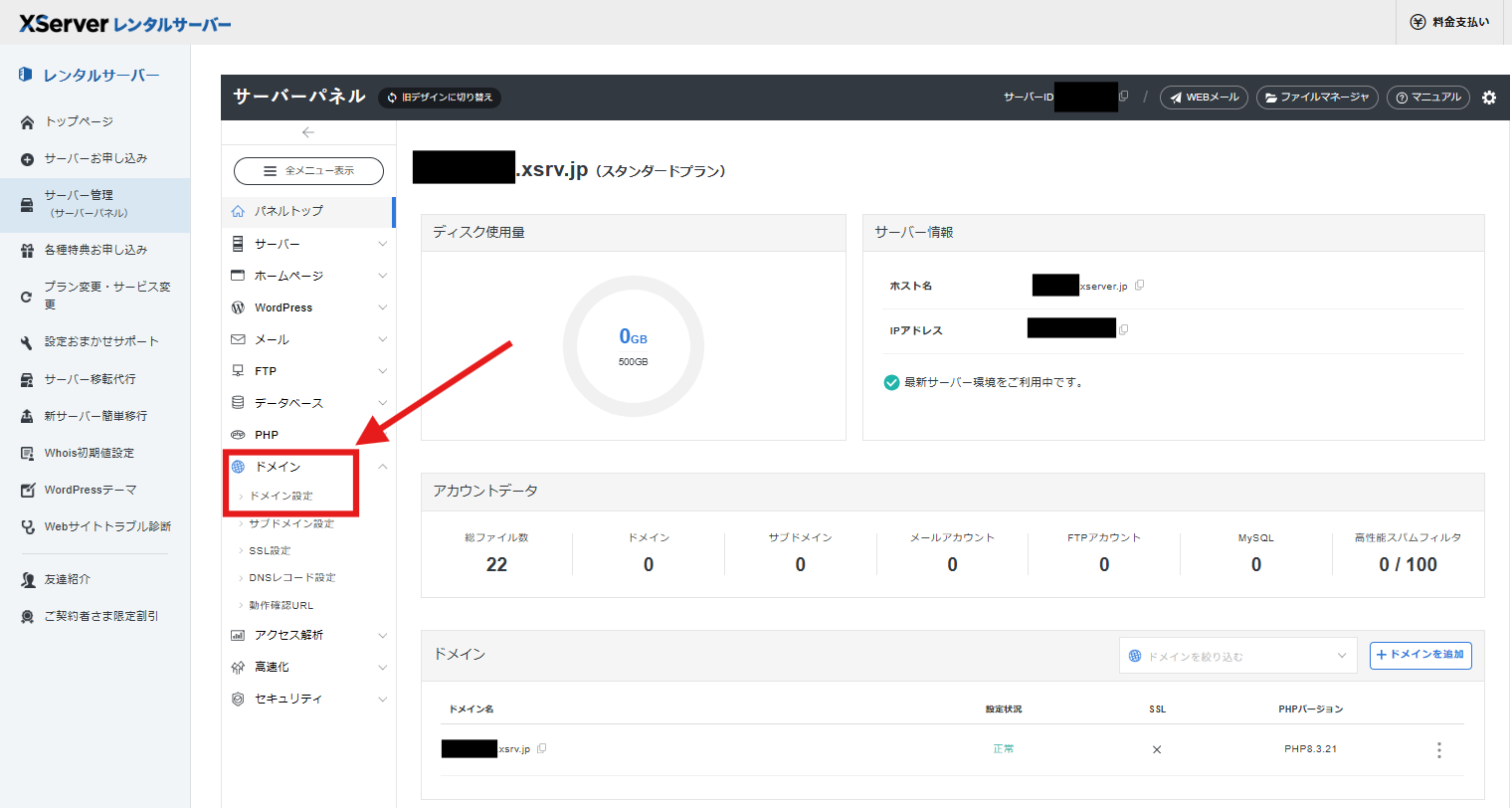This screenshot has width=1512, height=808.
Task: Open the ドメインを絞り込む filter dropdown
Action: coord(1237,656)
